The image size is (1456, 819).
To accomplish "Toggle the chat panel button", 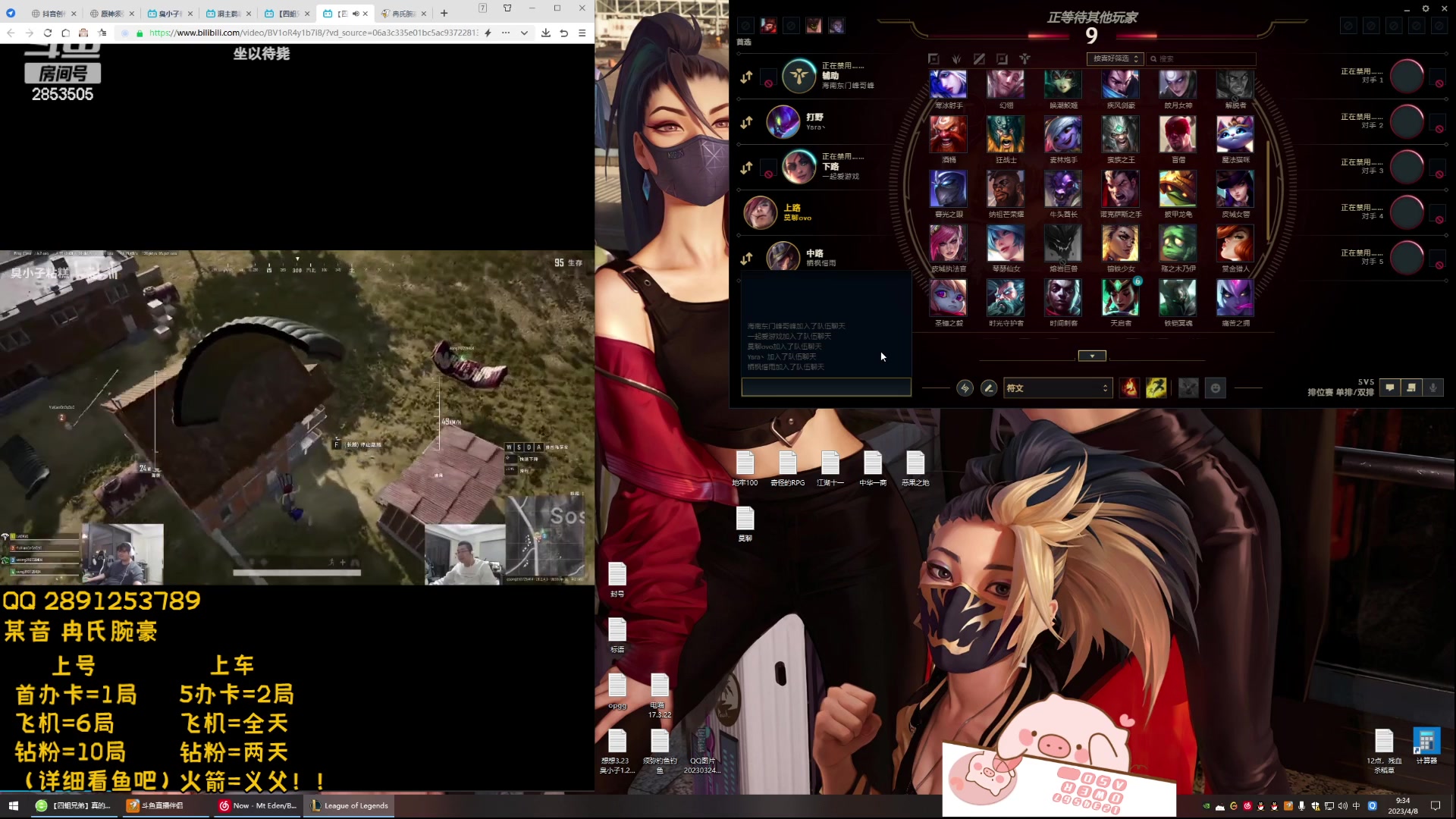I will 1389,388.
